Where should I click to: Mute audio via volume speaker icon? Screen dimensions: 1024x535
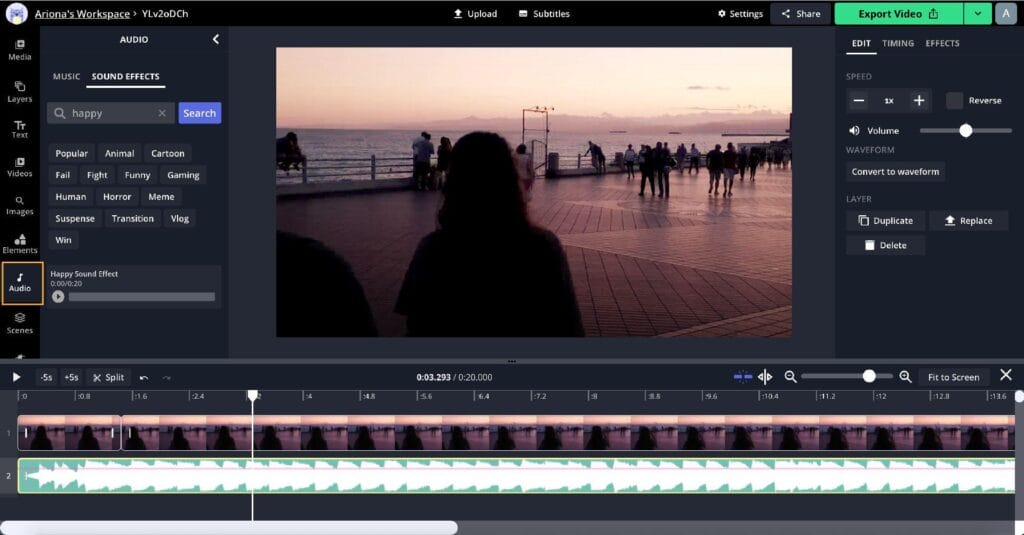[854, 131]
